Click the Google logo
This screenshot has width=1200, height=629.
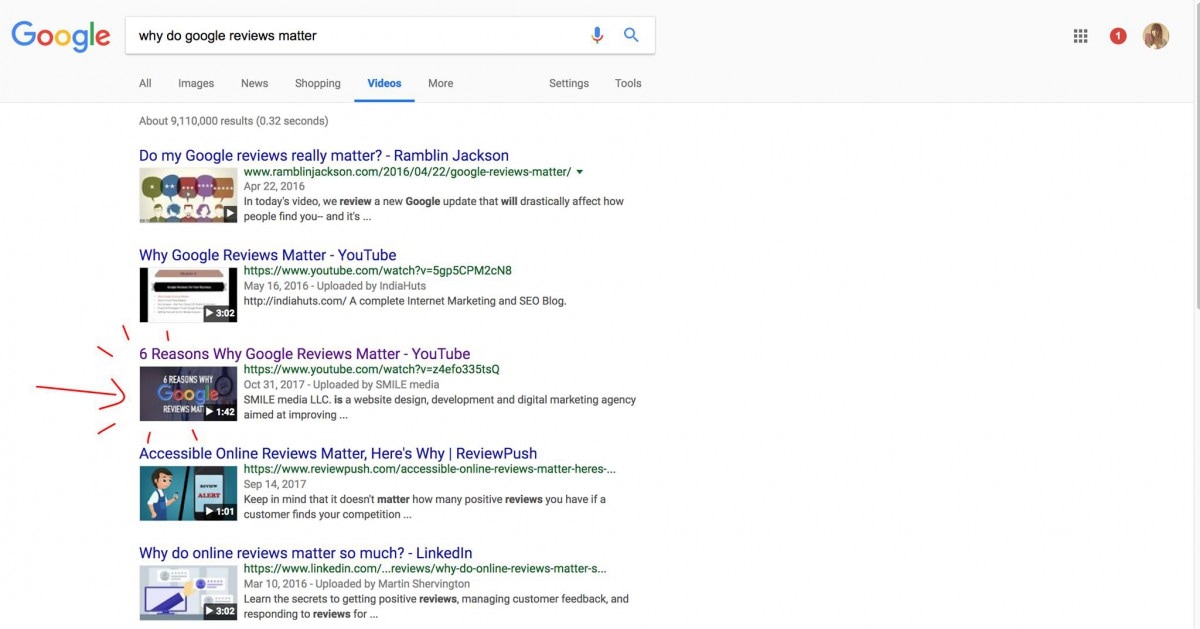click(x=61, y=36)
